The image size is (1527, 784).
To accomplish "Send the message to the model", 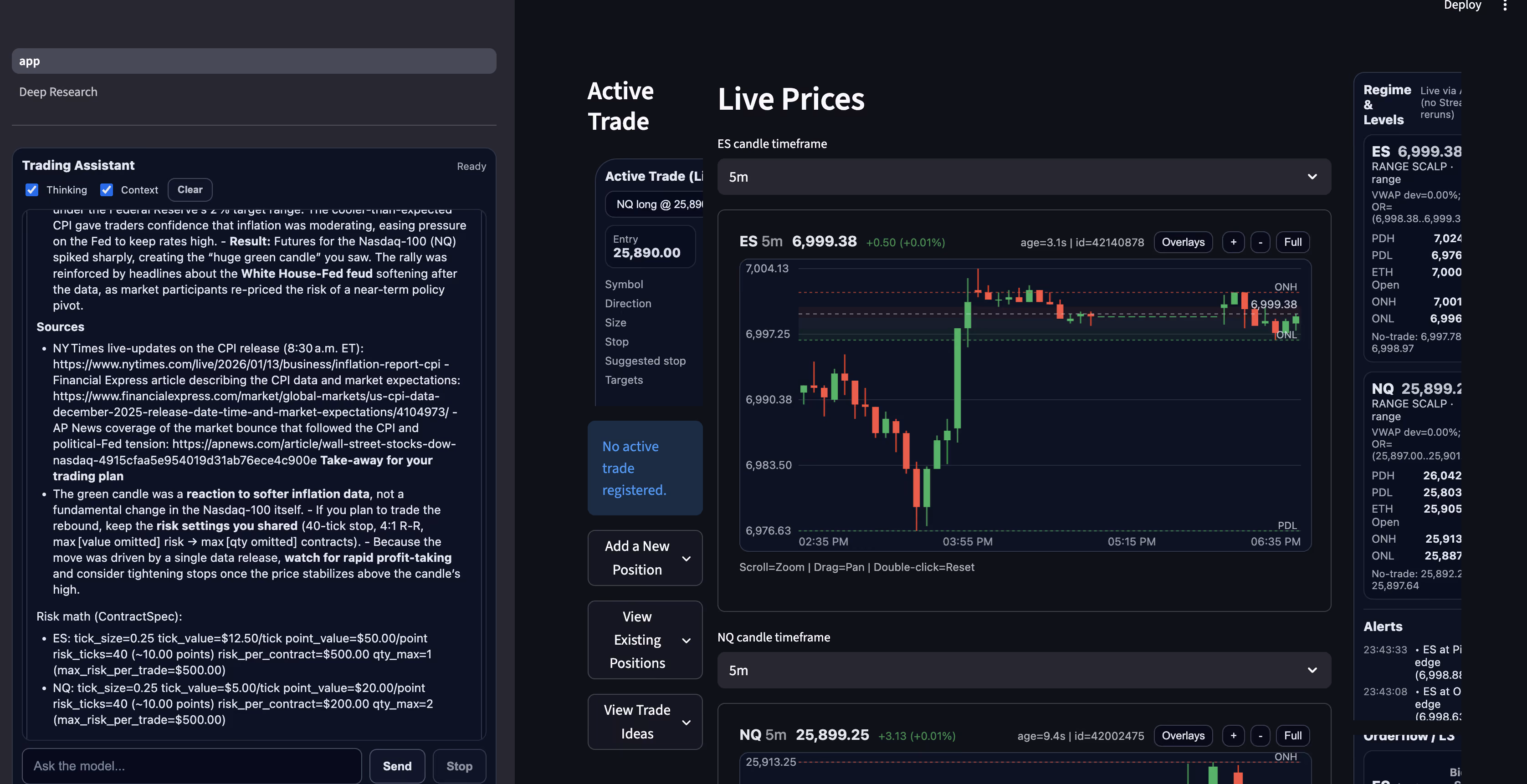I will [397, 766].
